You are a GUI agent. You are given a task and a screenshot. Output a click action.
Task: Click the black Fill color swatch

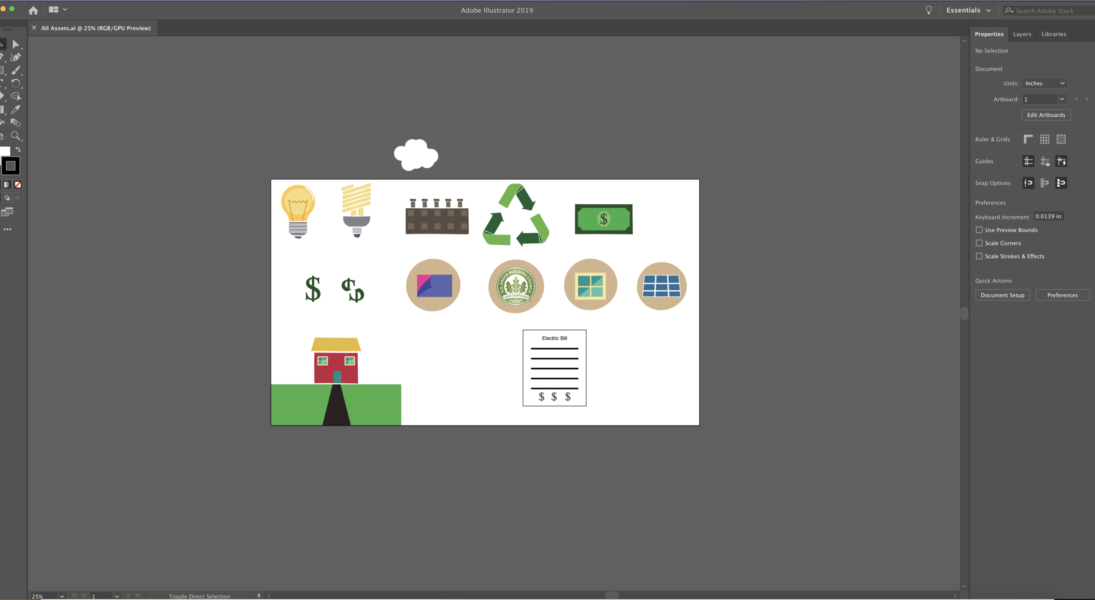(x=10, y=165)
